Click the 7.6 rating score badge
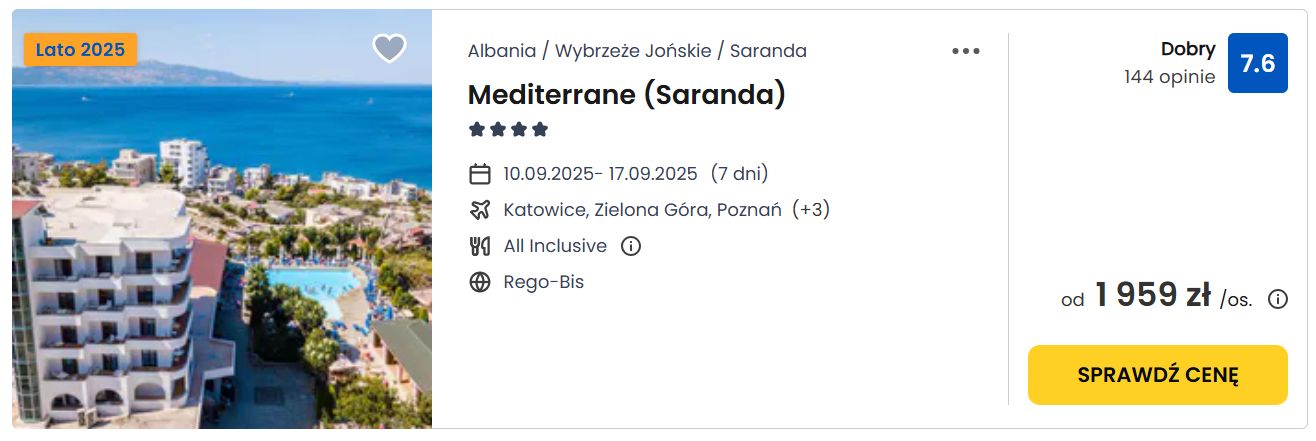The width and height of the screenshot is (1316, 441). [x=1257, y=63]
